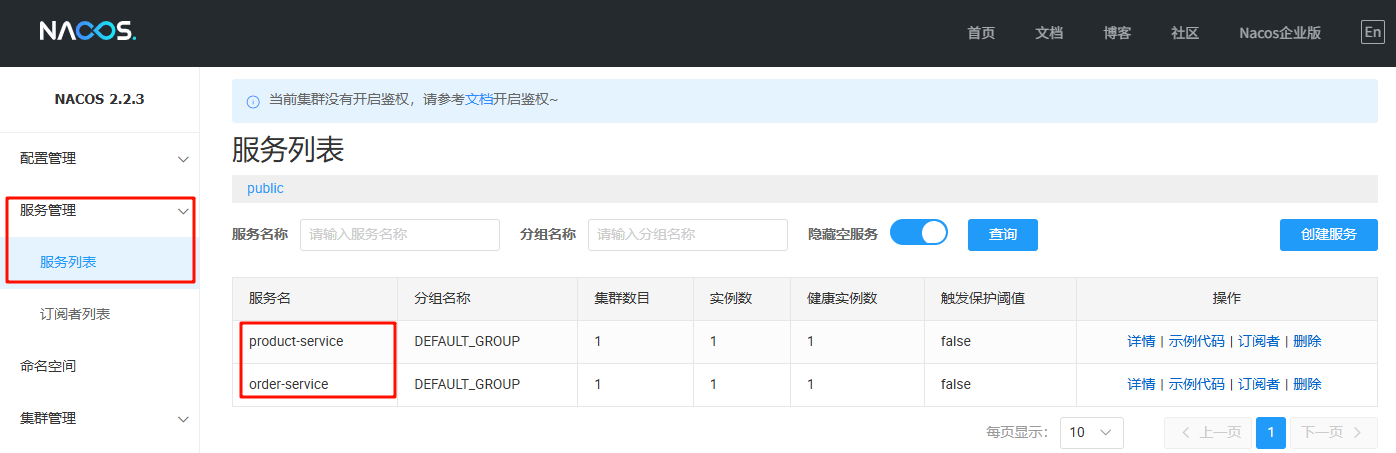Screen dimensions: 1396x453
Task: Switch language with the En button
Action: click(1373, 32)
